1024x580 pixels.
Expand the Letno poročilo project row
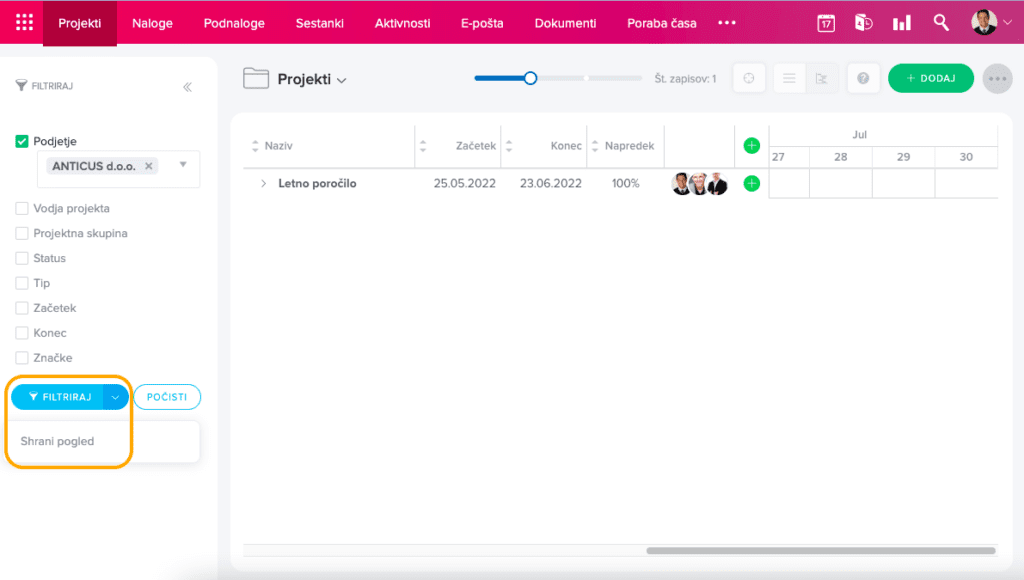[x=264, y=184]
